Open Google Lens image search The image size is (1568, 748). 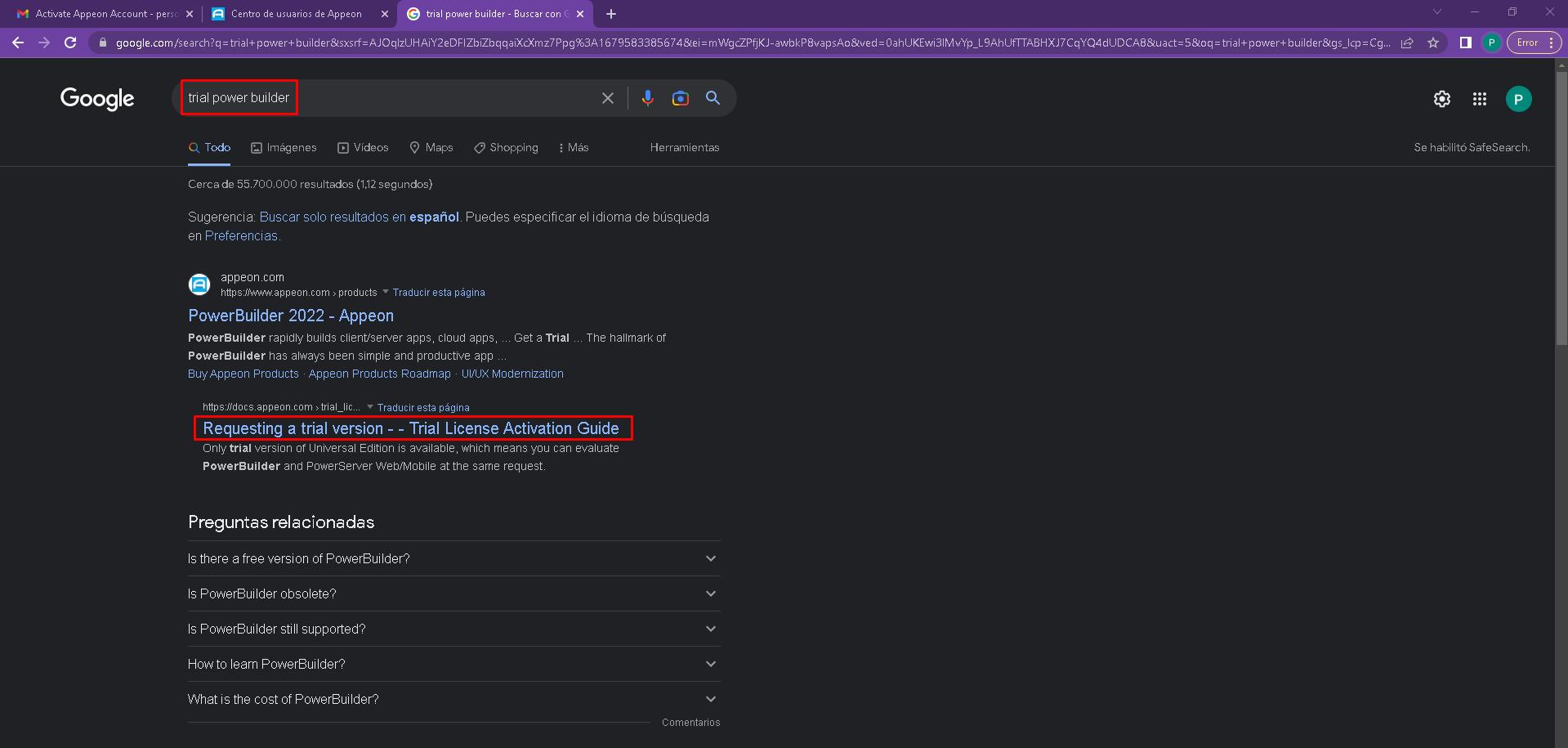pos(680,98)
